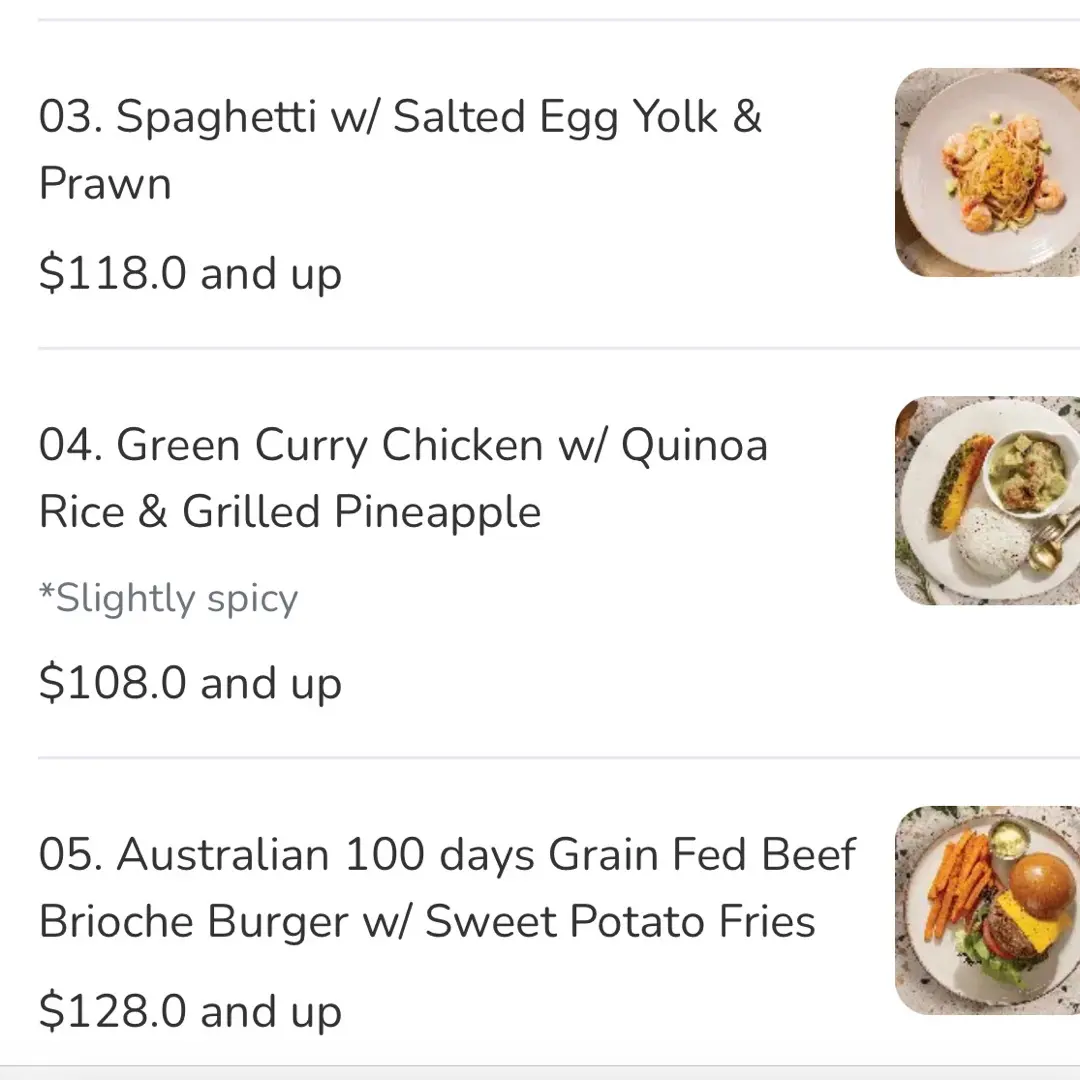Tap the green curry chicken dish photo

coord(986,501)
